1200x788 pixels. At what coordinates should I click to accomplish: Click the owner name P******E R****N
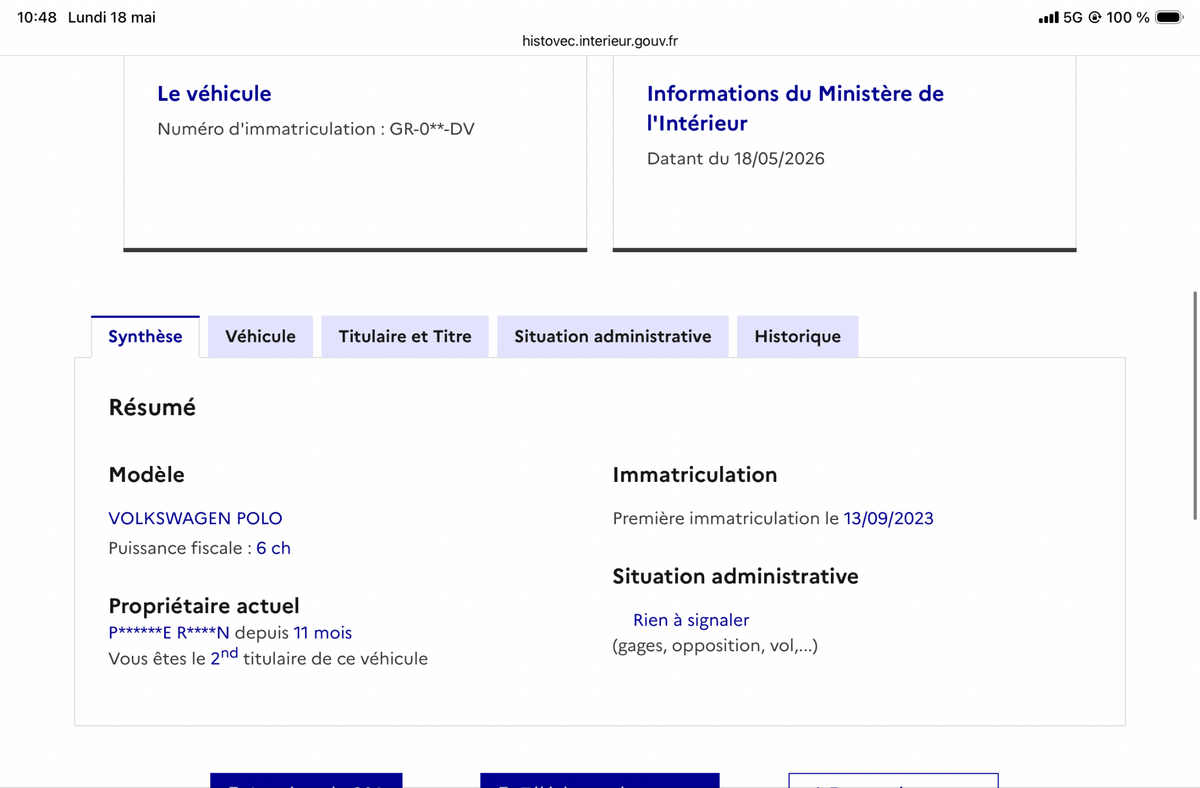click(x=169, y=632)
